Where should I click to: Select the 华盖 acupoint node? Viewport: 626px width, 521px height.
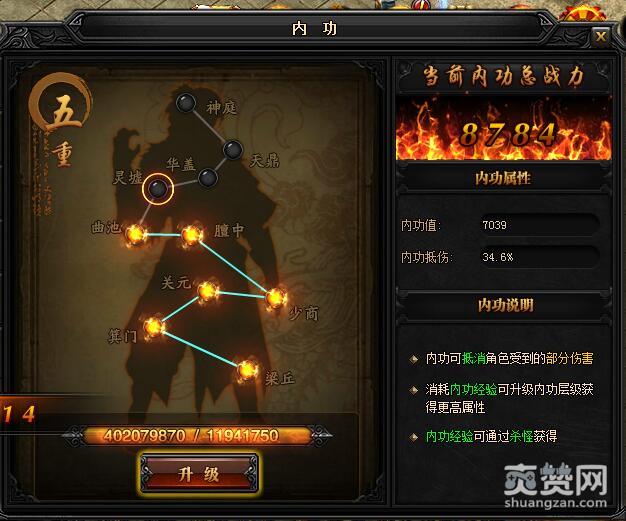(x=208, y=178)
